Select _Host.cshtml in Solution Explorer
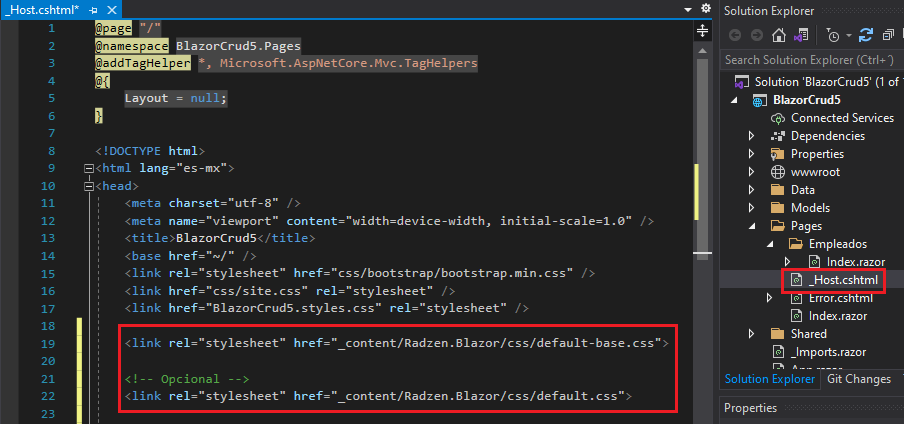 [843, 280]
